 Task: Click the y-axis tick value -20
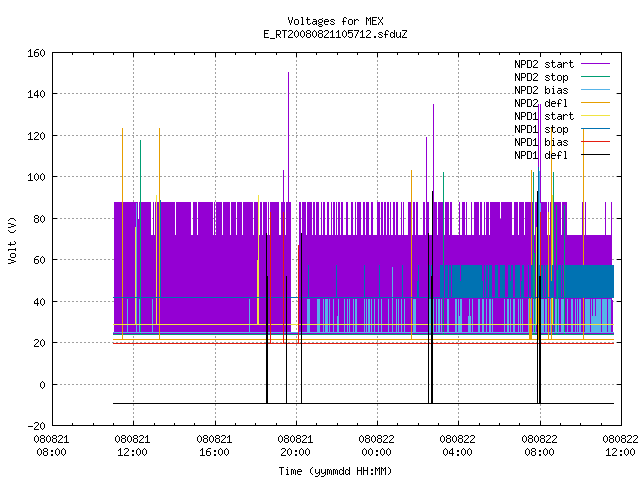tap(36, 426)
